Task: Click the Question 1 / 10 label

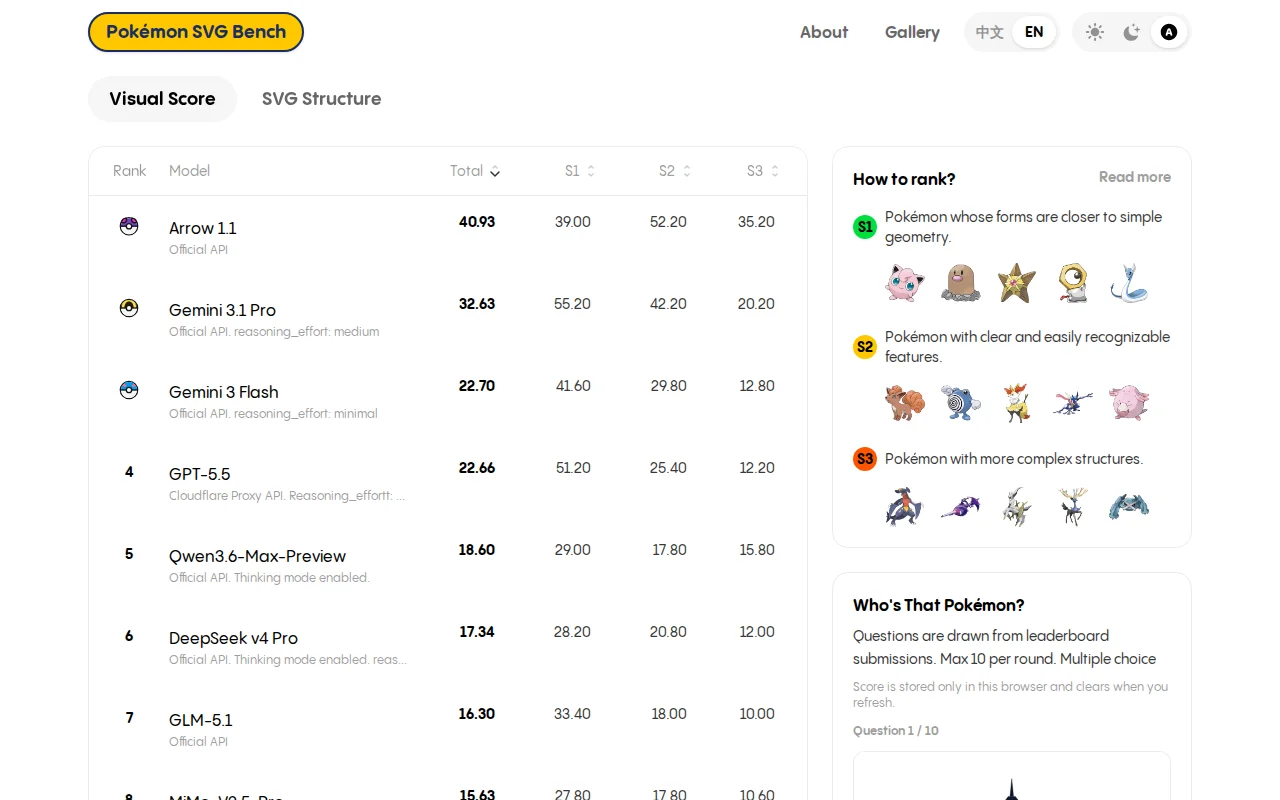Action: 896,731
